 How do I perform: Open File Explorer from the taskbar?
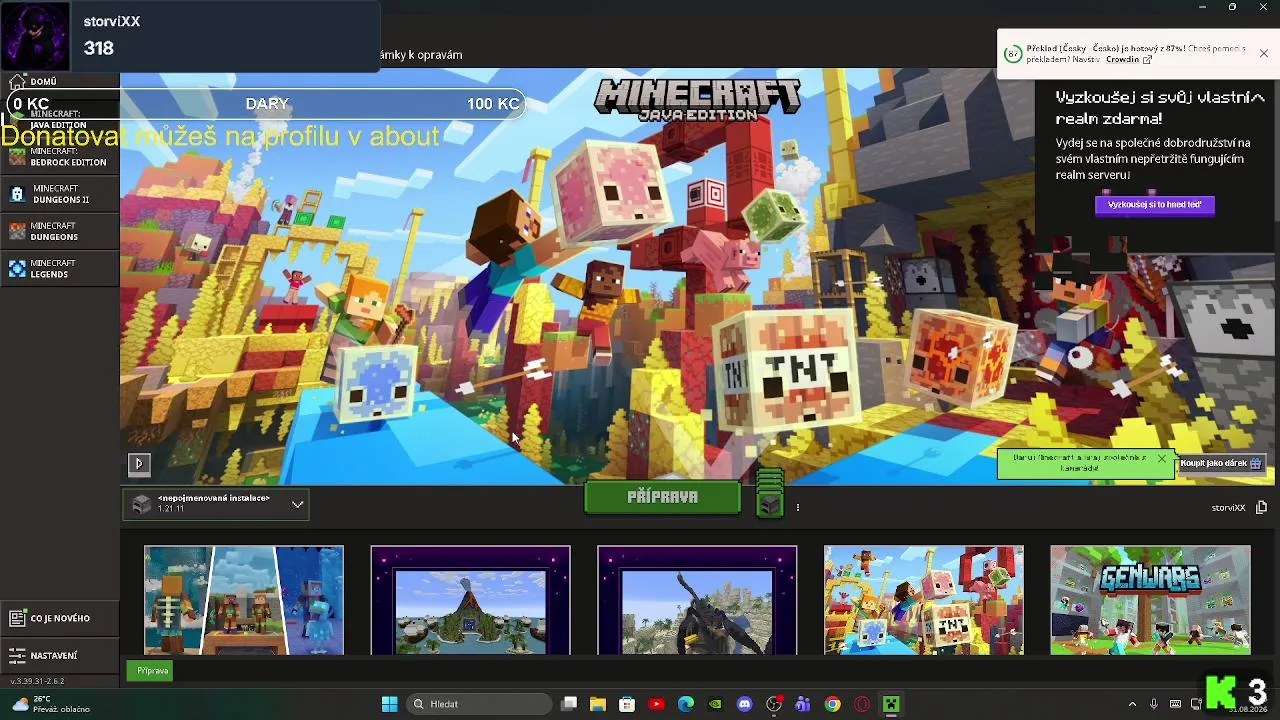598,704
